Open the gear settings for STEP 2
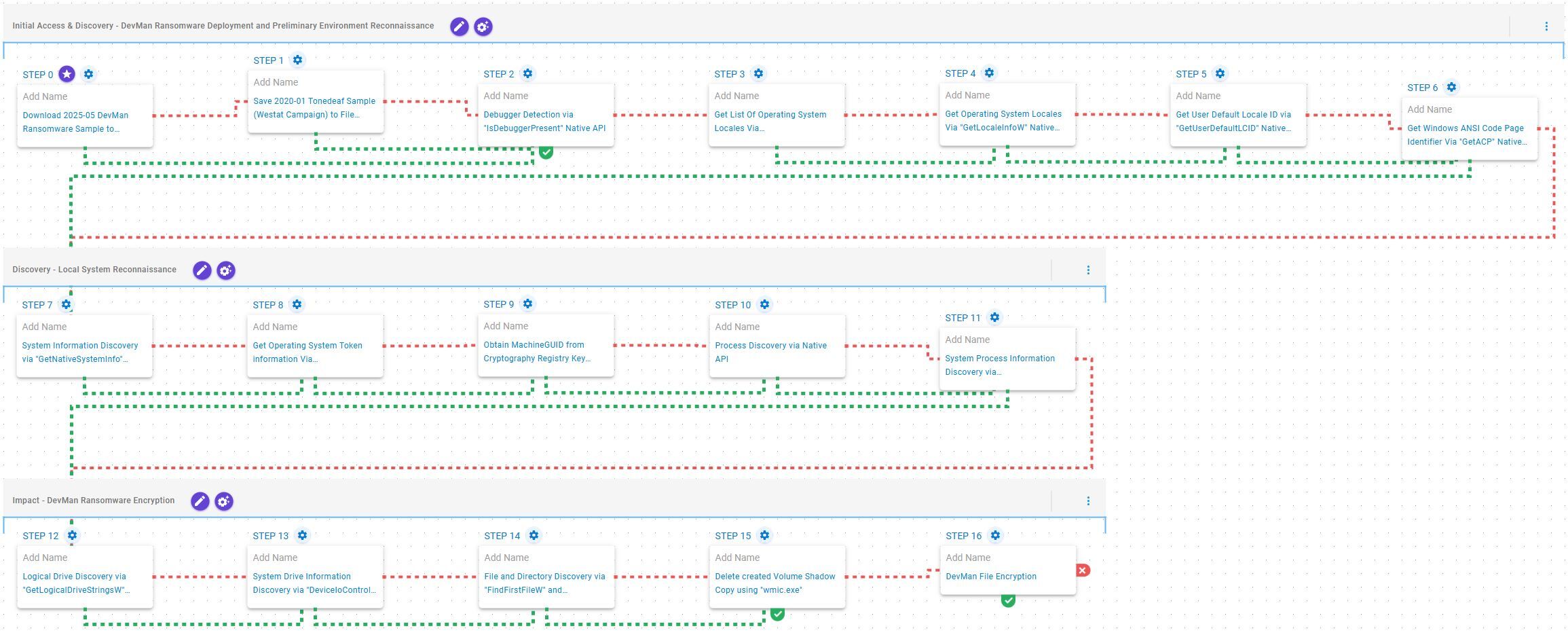The height and width of the screenshot is (637, 1568). (527, 73)
